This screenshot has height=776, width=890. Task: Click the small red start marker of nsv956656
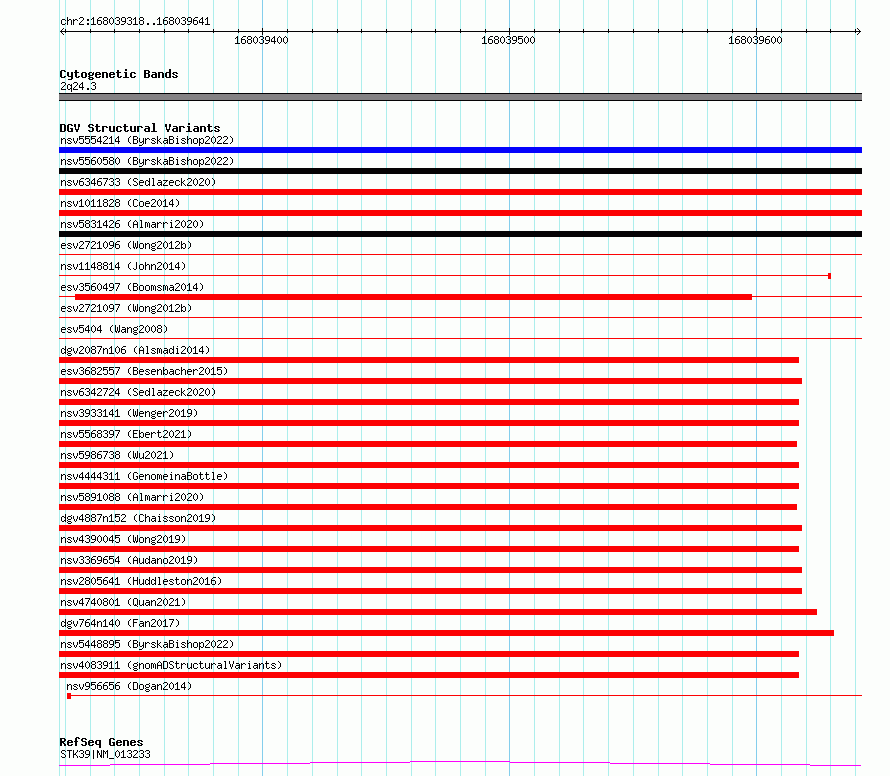click(69, 696)
